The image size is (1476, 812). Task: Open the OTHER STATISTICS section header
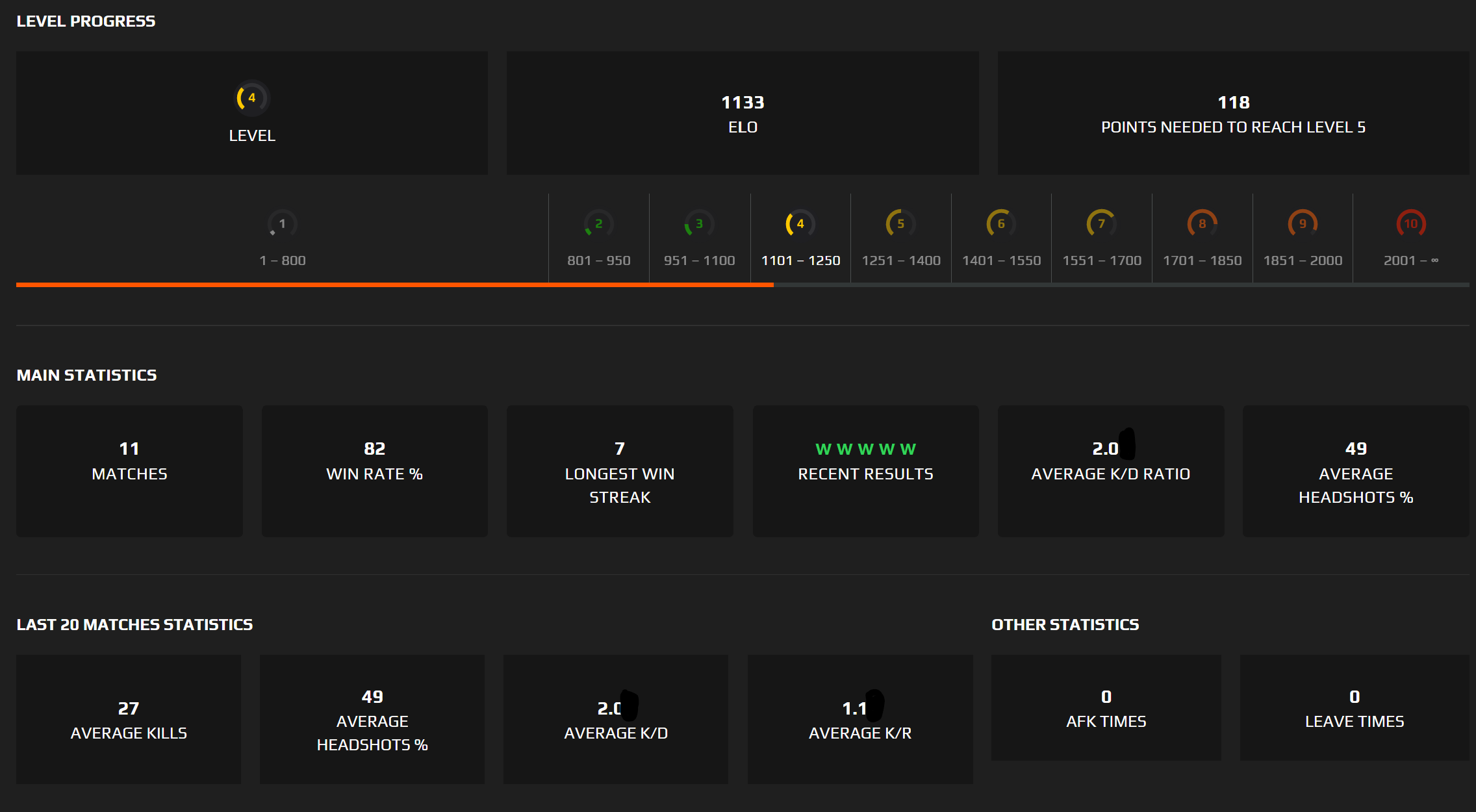point(1065,624)
